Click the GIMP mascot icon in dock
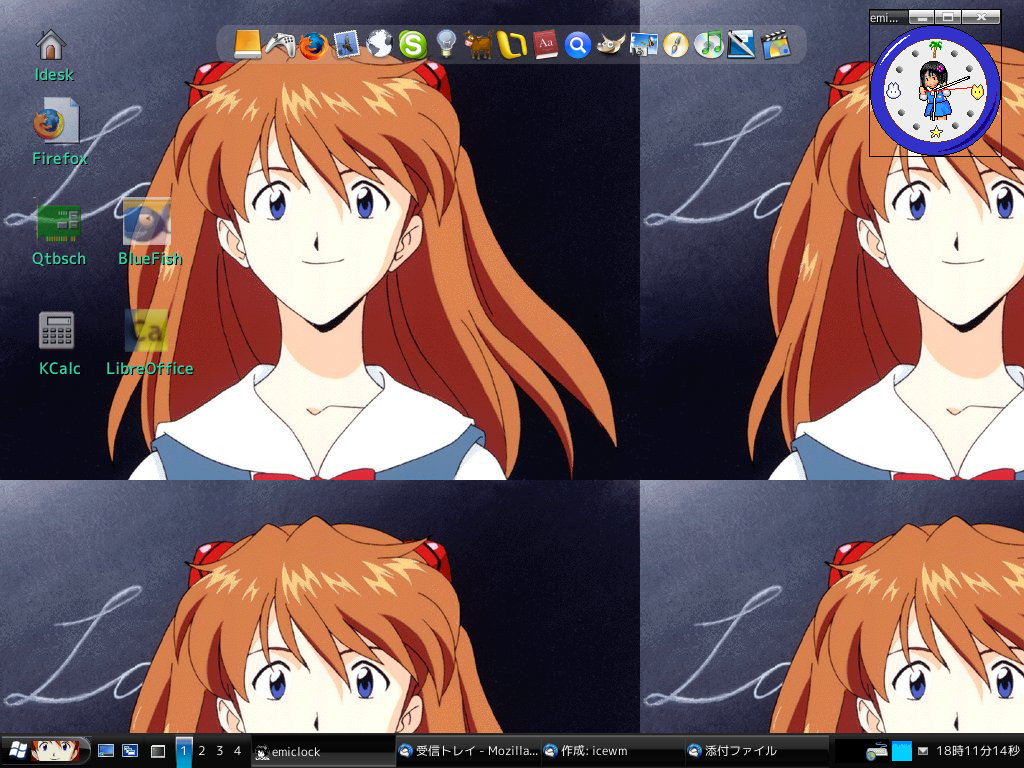The height and width of the screenshot is (768, 1024). click(610, 45)
